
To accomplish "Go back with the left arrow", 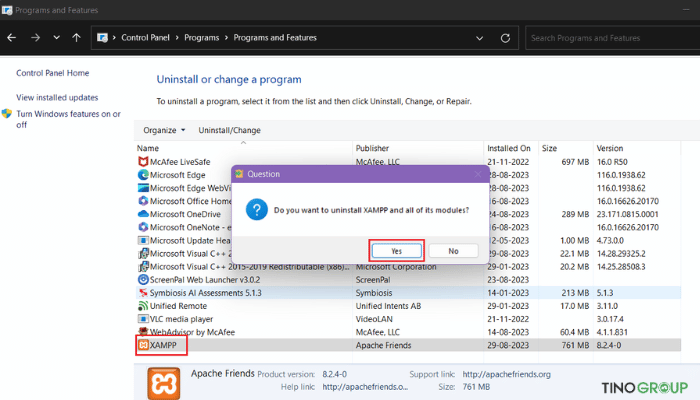I will coord(12,38).
